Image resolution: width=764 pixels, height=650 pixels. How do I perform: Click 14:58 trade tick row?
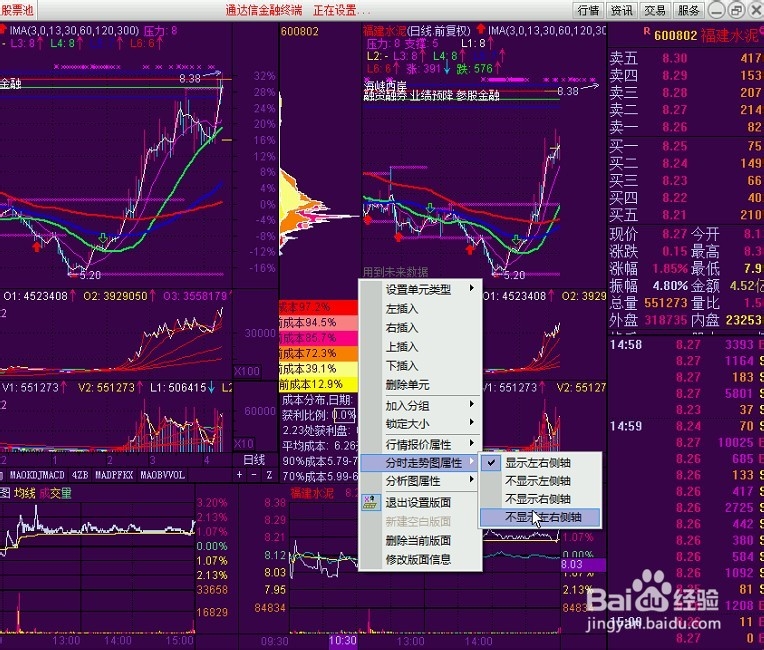686,345
